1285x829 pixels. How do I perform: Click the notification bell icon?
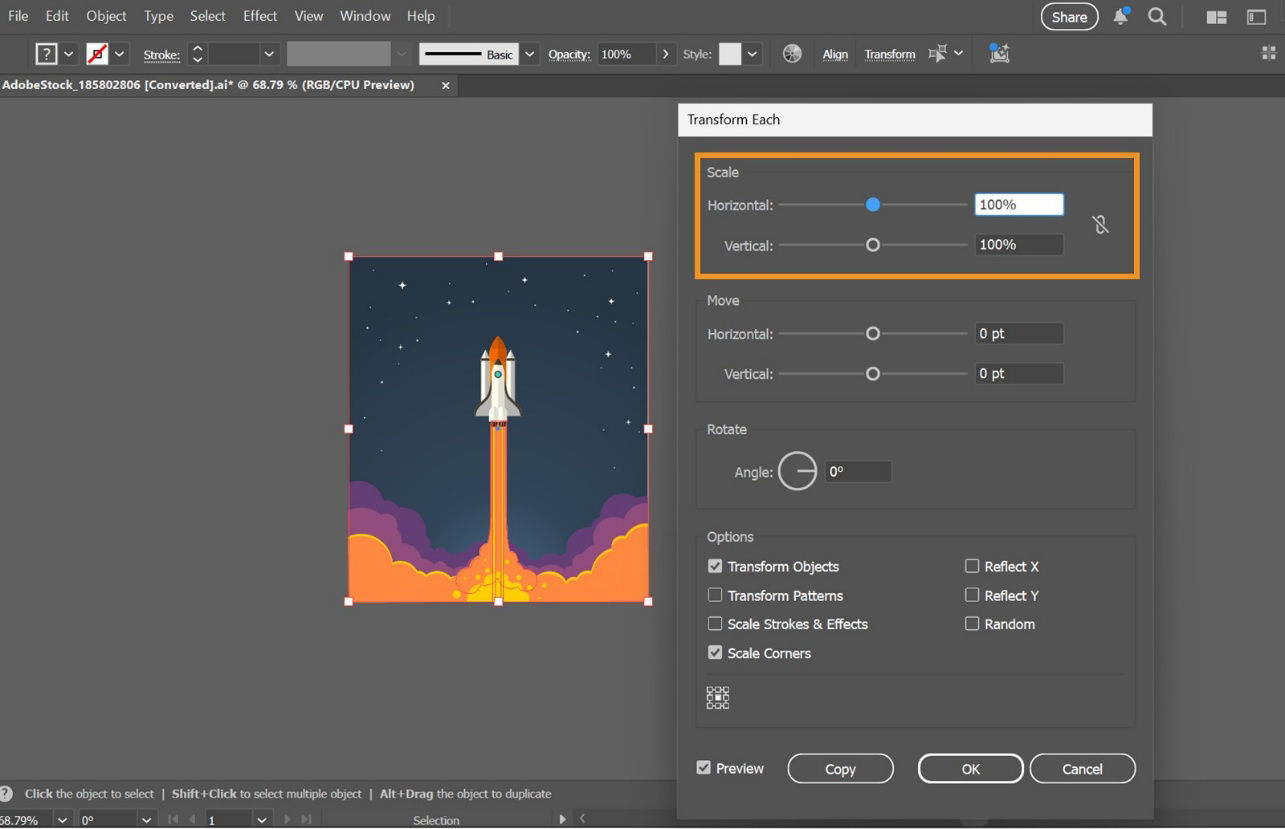(1121, 16)
